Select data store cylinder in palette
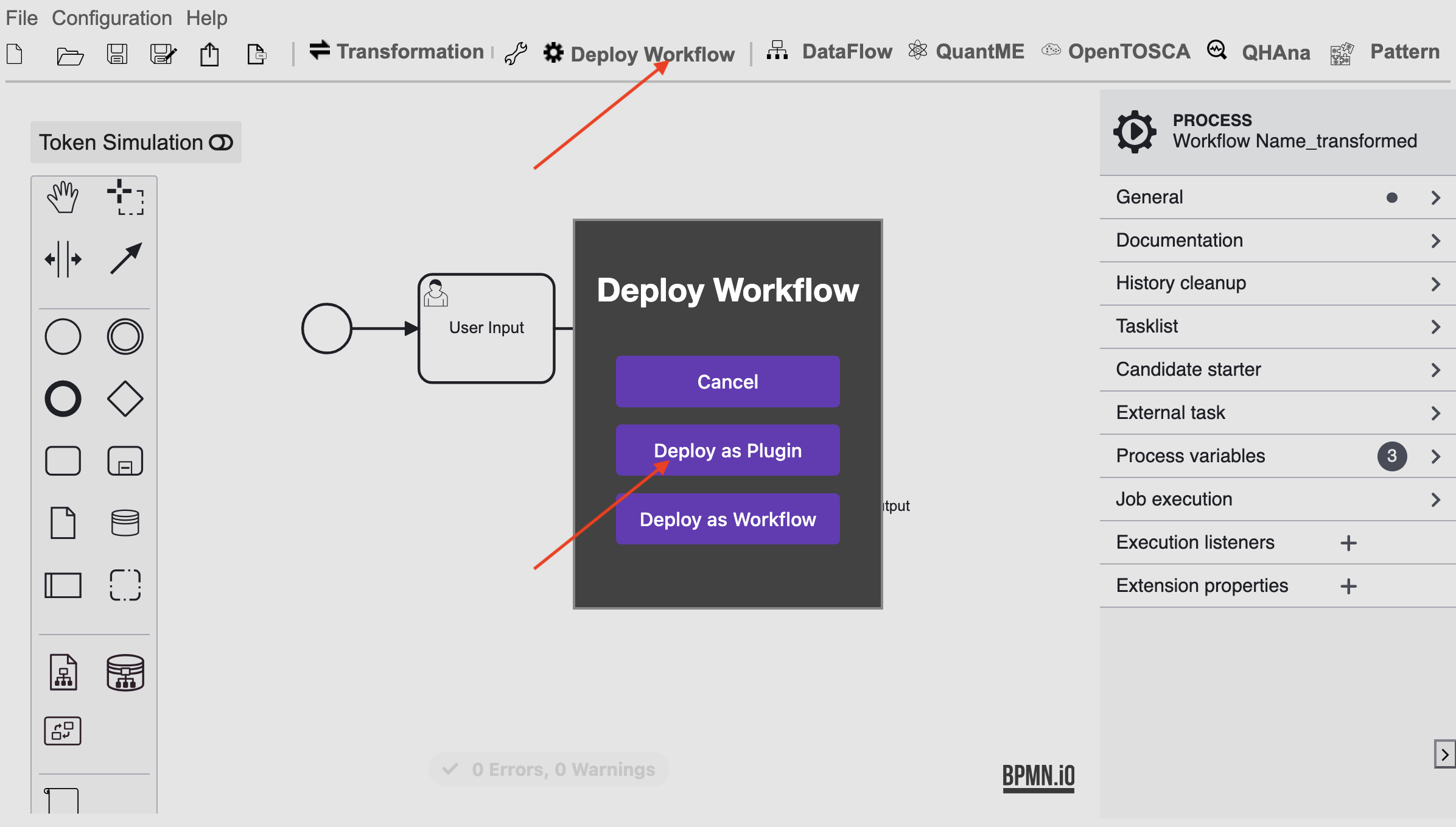 [x=125, y=523]
